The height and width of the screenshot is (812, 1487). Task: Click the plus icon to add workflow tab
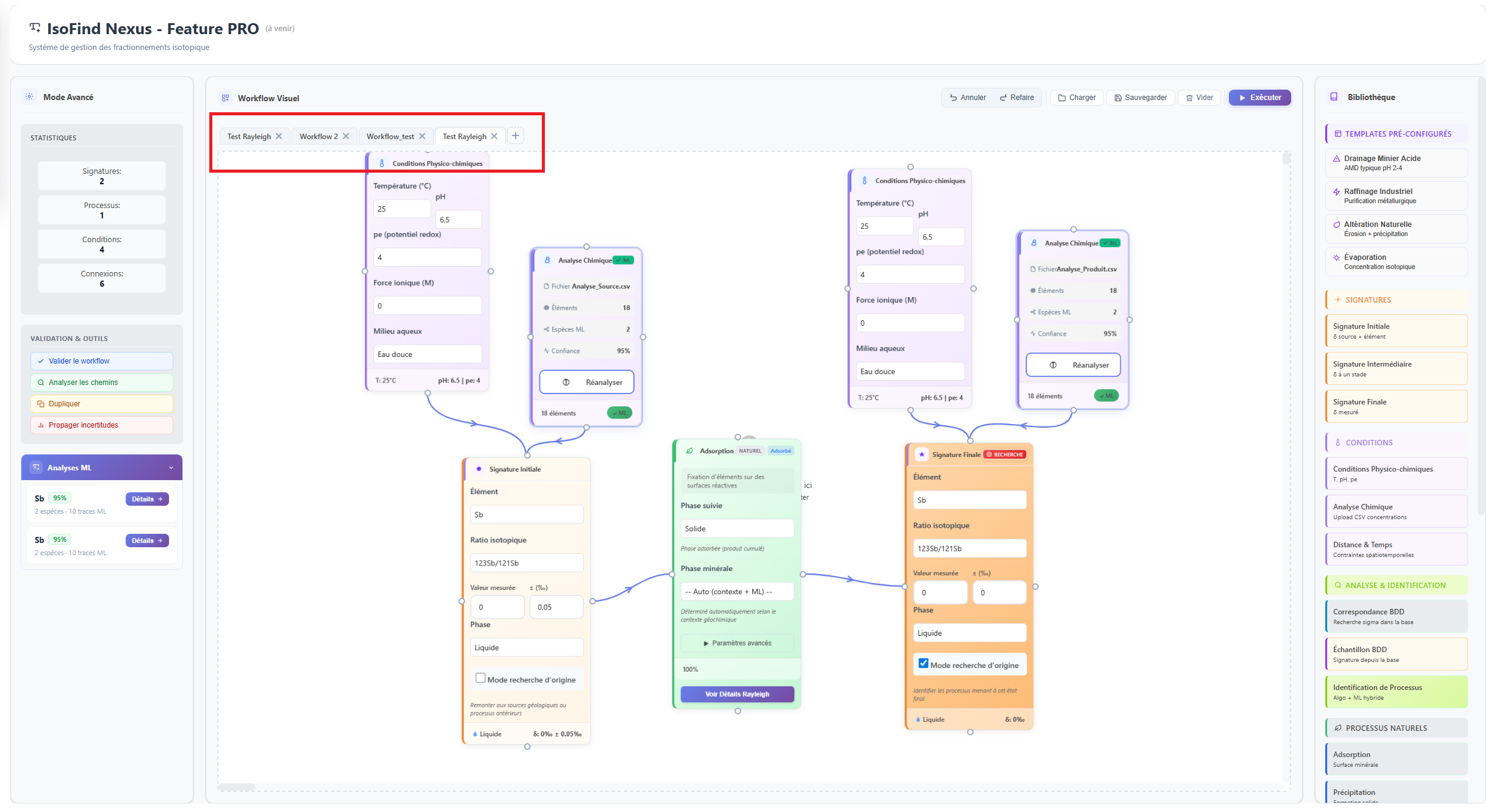515,135
